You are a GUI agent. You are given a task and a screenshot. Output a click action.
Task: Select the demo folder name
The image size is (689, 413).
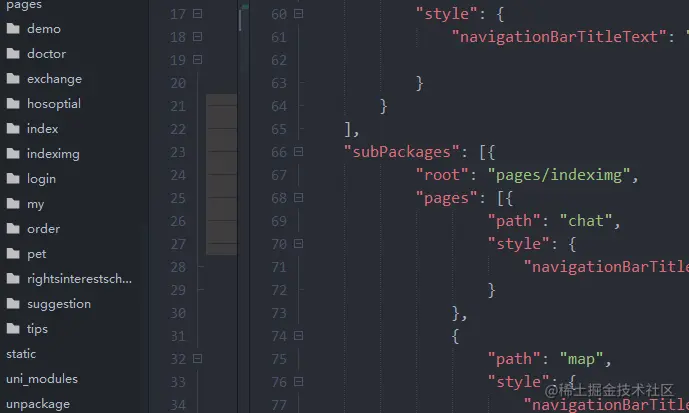coord(44,29)
